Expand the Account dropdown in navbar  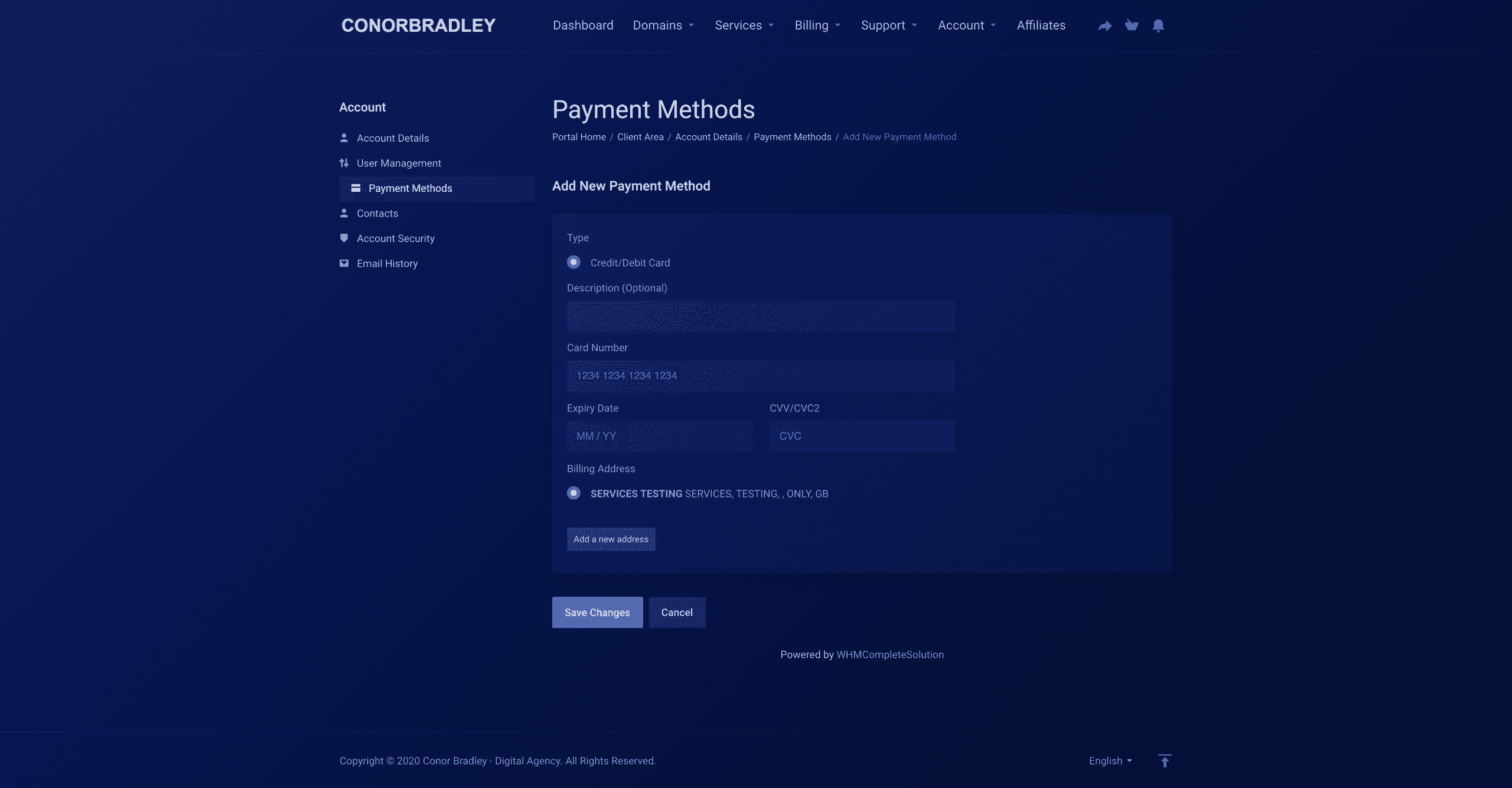967,25
